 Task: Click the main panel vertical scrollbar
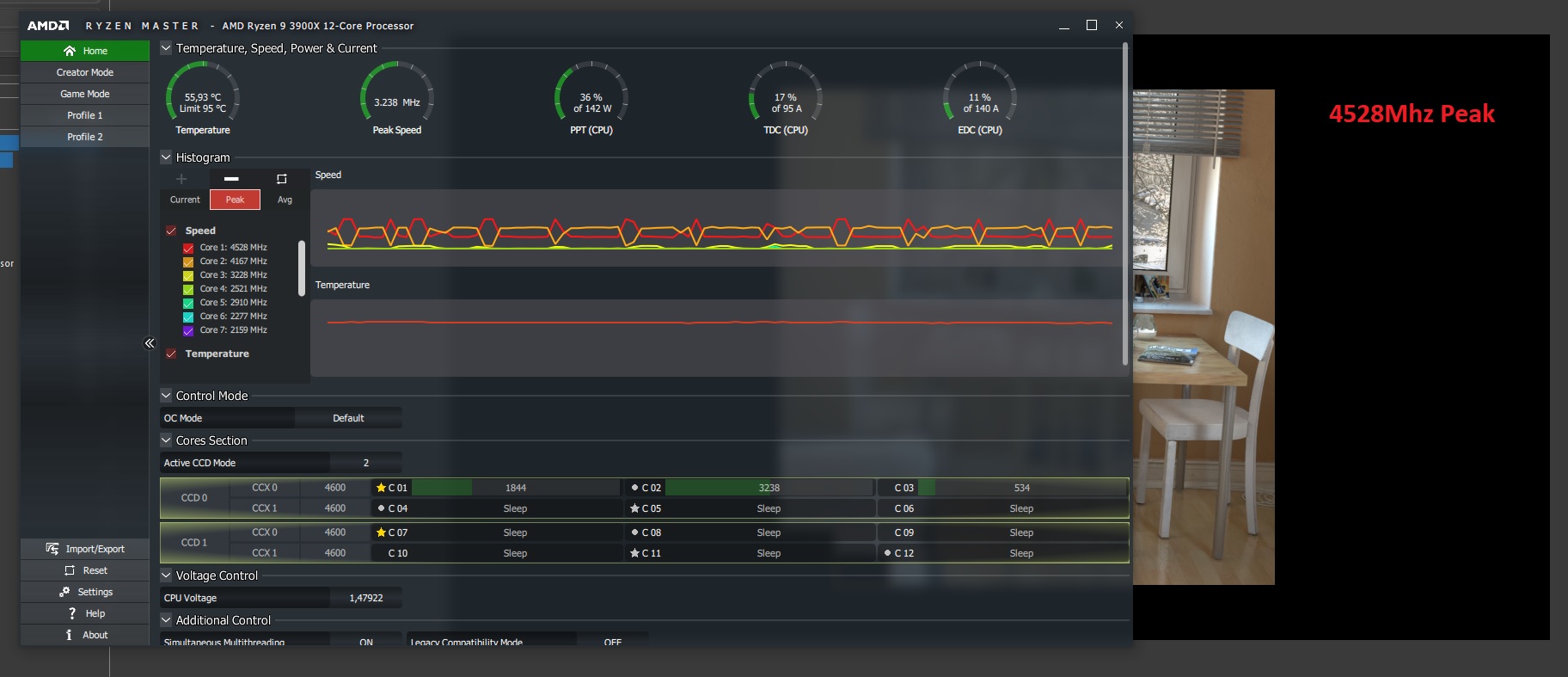click(x=1124, y=204)
